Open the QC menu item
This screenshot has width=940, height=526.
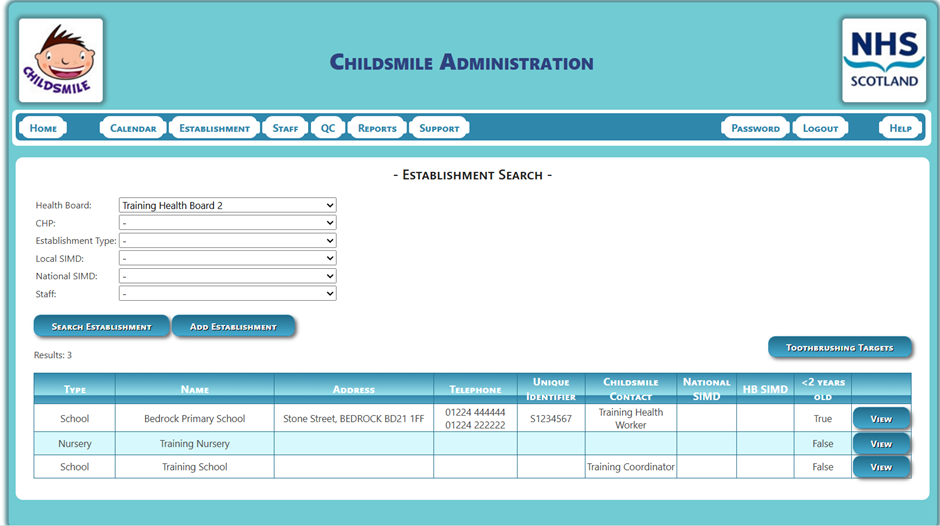click(328, 128)
